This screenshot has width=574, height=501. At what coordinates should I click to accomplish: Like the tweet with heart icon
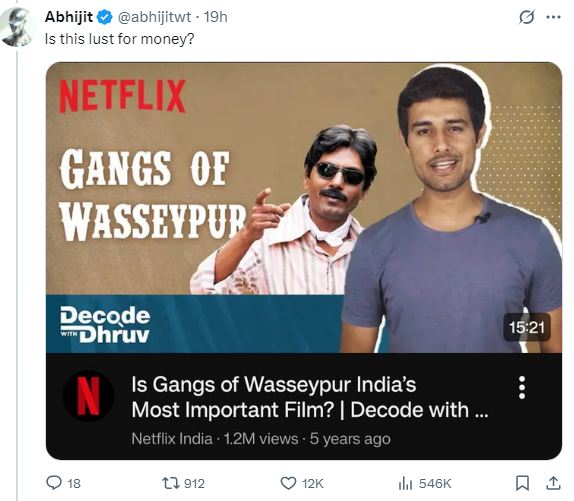tap(288, 483)
